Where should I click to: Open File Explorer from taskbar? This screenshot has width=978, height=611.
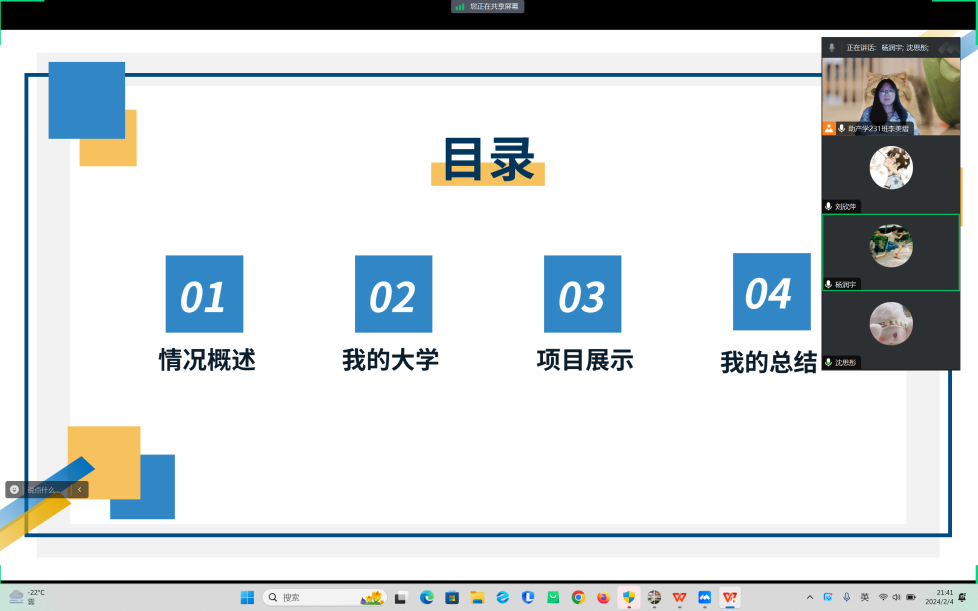point(477,598)
